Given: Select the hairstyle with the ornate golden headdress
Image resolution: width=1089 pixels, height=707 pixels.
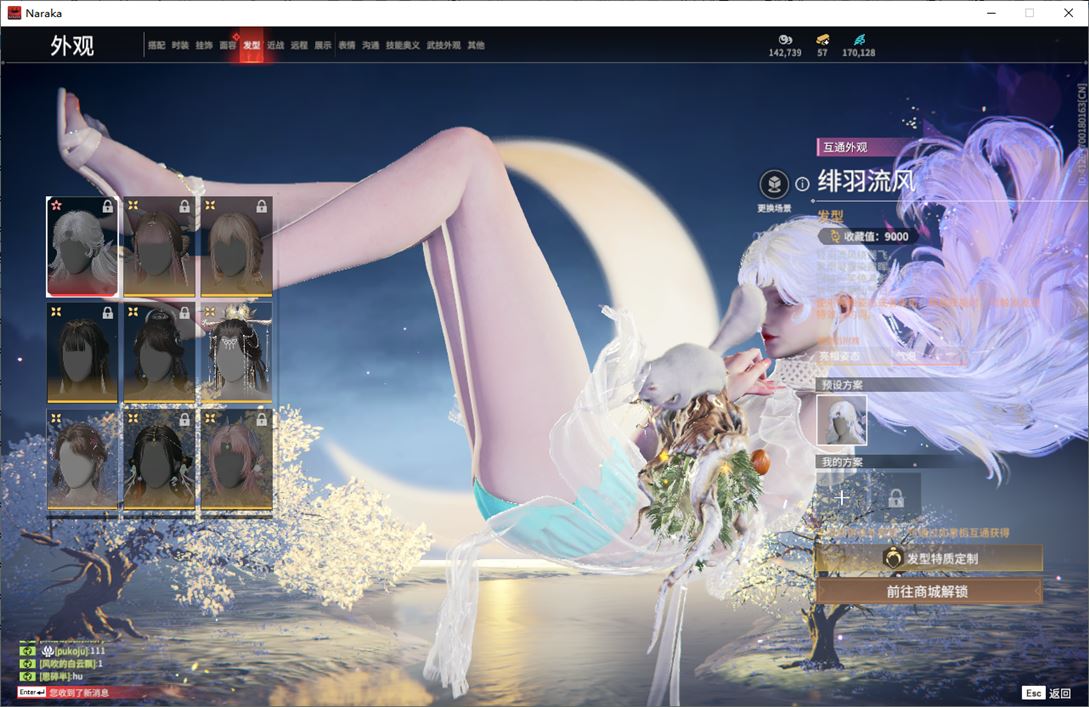Looking at the screenshot, I should point(236,353).
